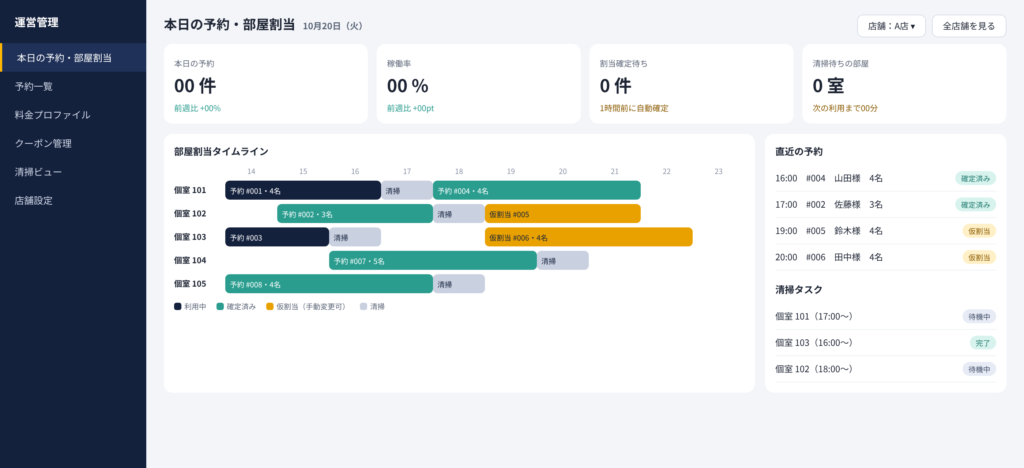Select cleaning task 個室 103(16:00〜)
Screen dimensions: 1024x468
886,343
